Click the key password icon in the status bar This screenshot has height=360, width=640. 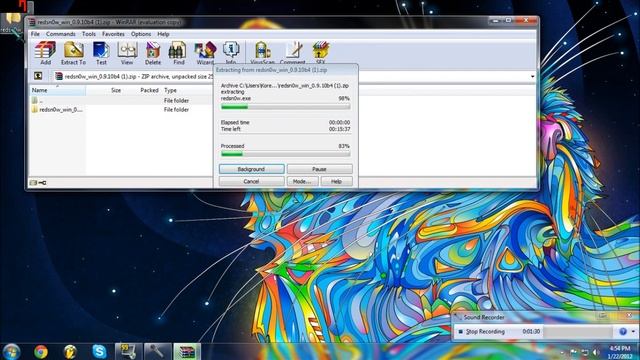tap(42, 183)
